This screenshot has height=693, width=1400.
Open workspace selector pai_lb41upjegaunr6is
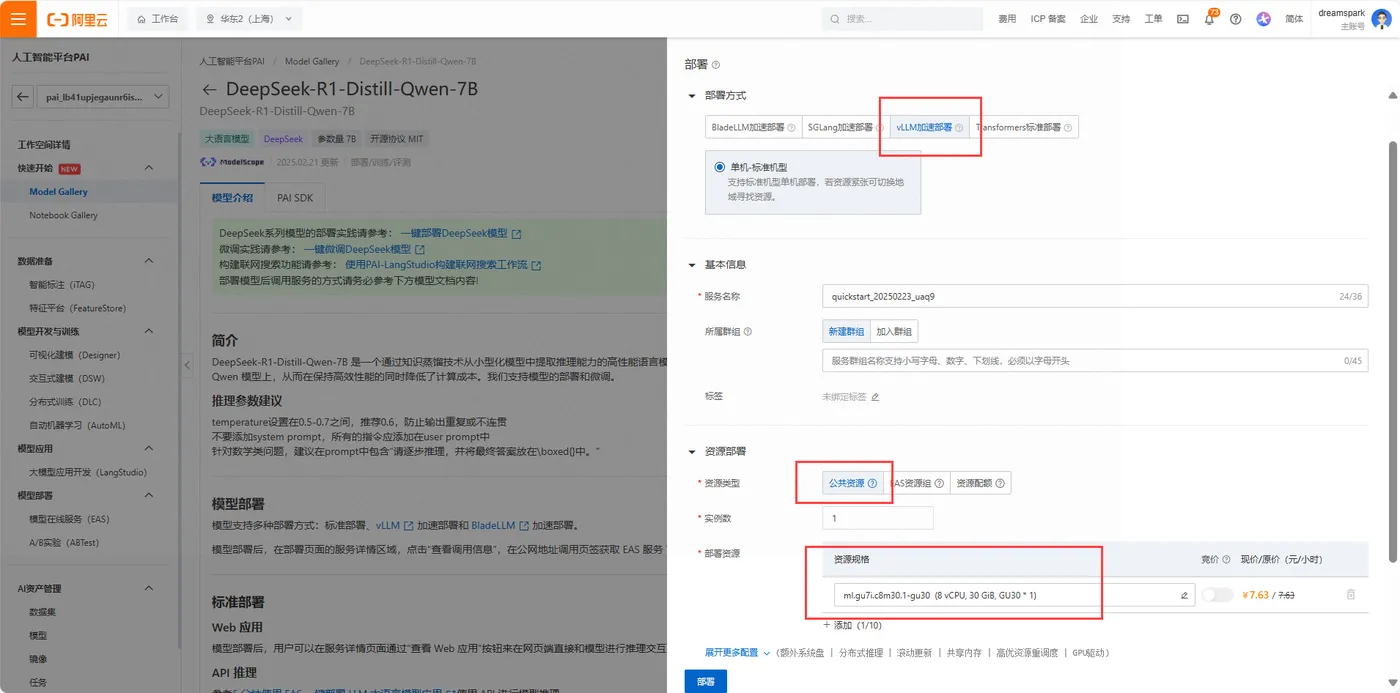[104, 97]
